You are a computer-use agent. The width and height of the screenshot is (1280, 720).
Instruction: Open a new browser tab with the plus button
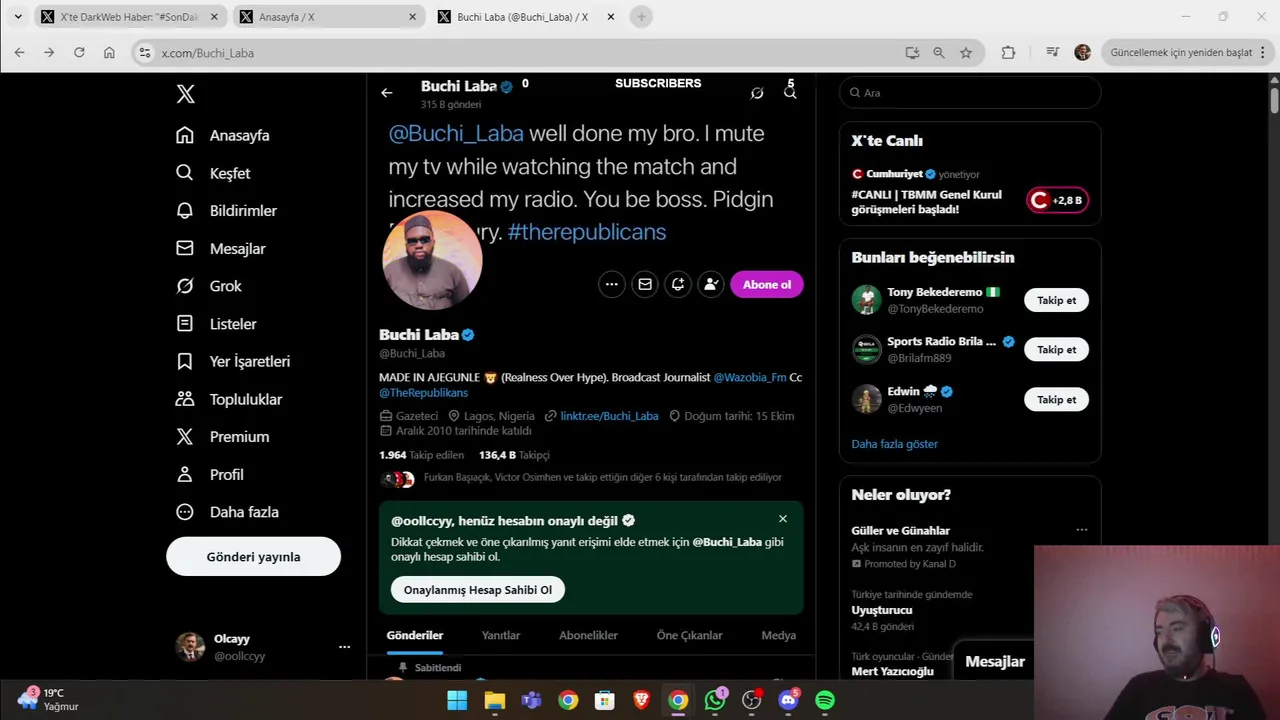(642, 17)
